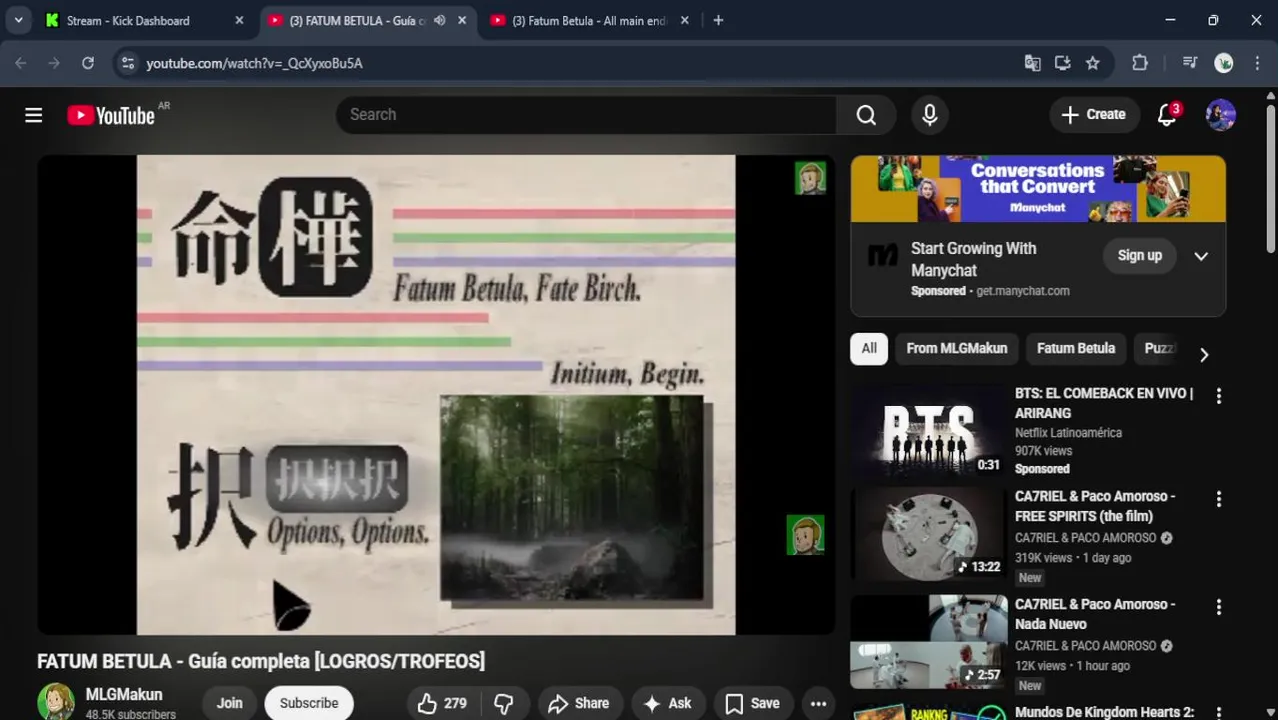The width and height of the screenshot is (1278, 720).
Task: Save the video to a playlist
Action: click(x=752, y=703)
